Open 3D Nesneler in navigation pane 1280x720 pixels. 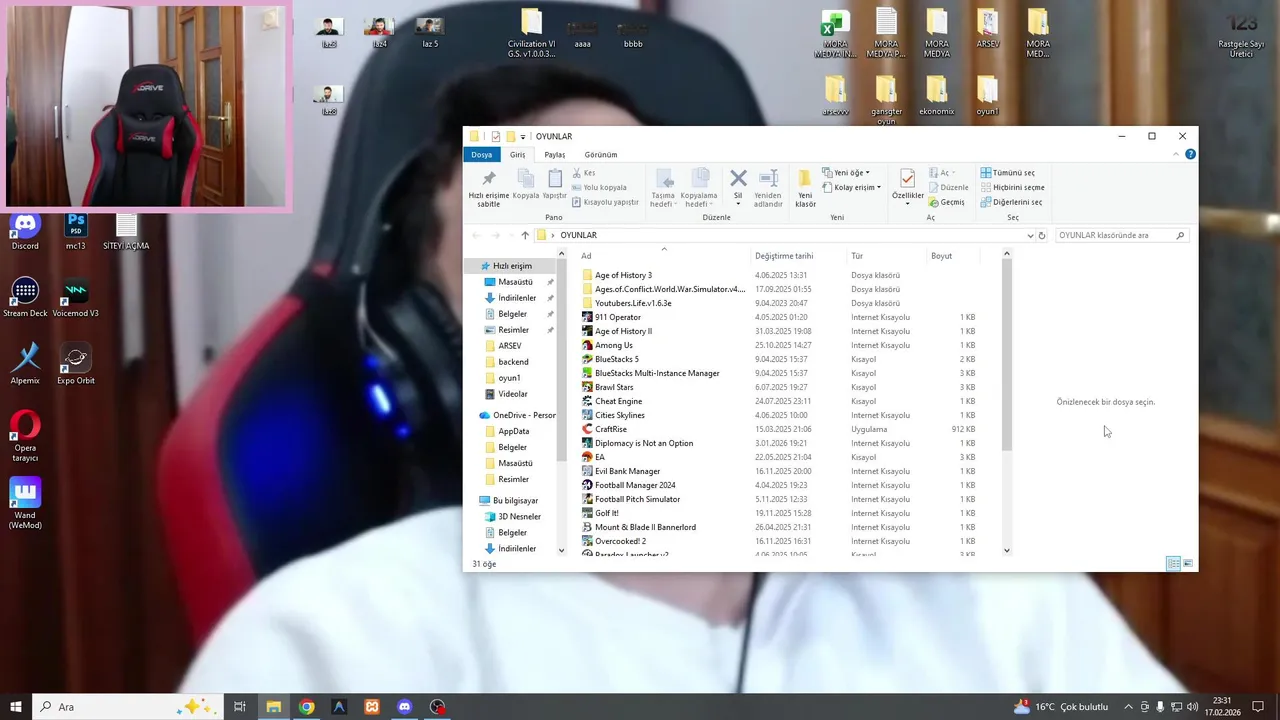519,517
